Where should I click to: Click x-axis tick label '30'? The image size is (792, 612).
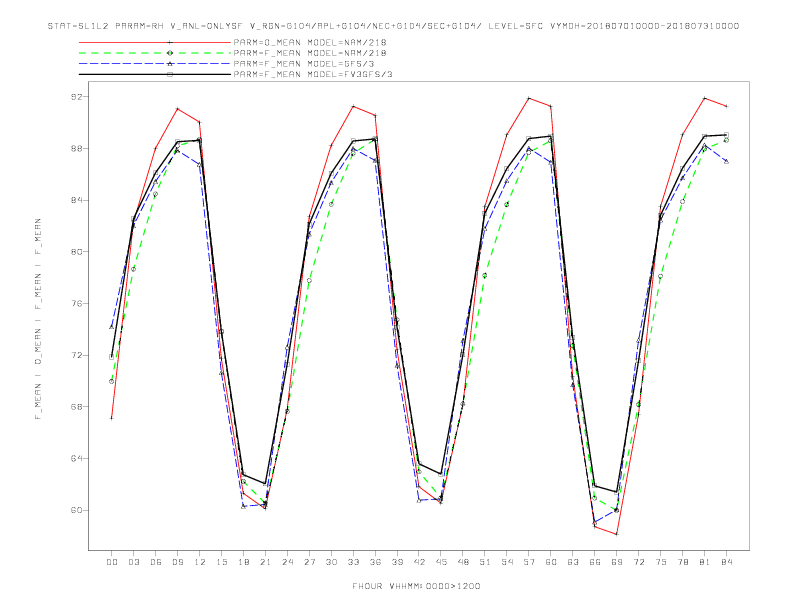[x=331, y=562]
